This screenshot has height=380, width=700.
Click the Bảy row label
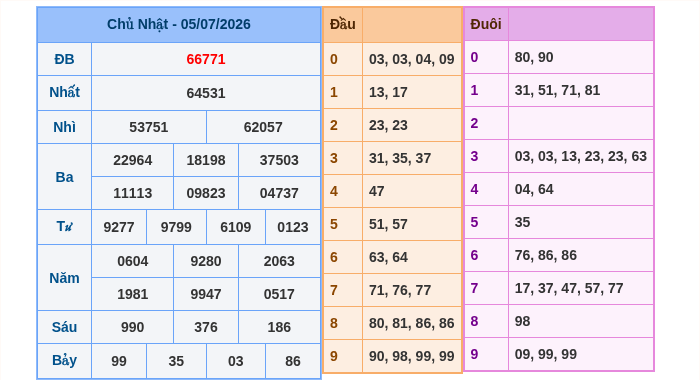(64, 360)
